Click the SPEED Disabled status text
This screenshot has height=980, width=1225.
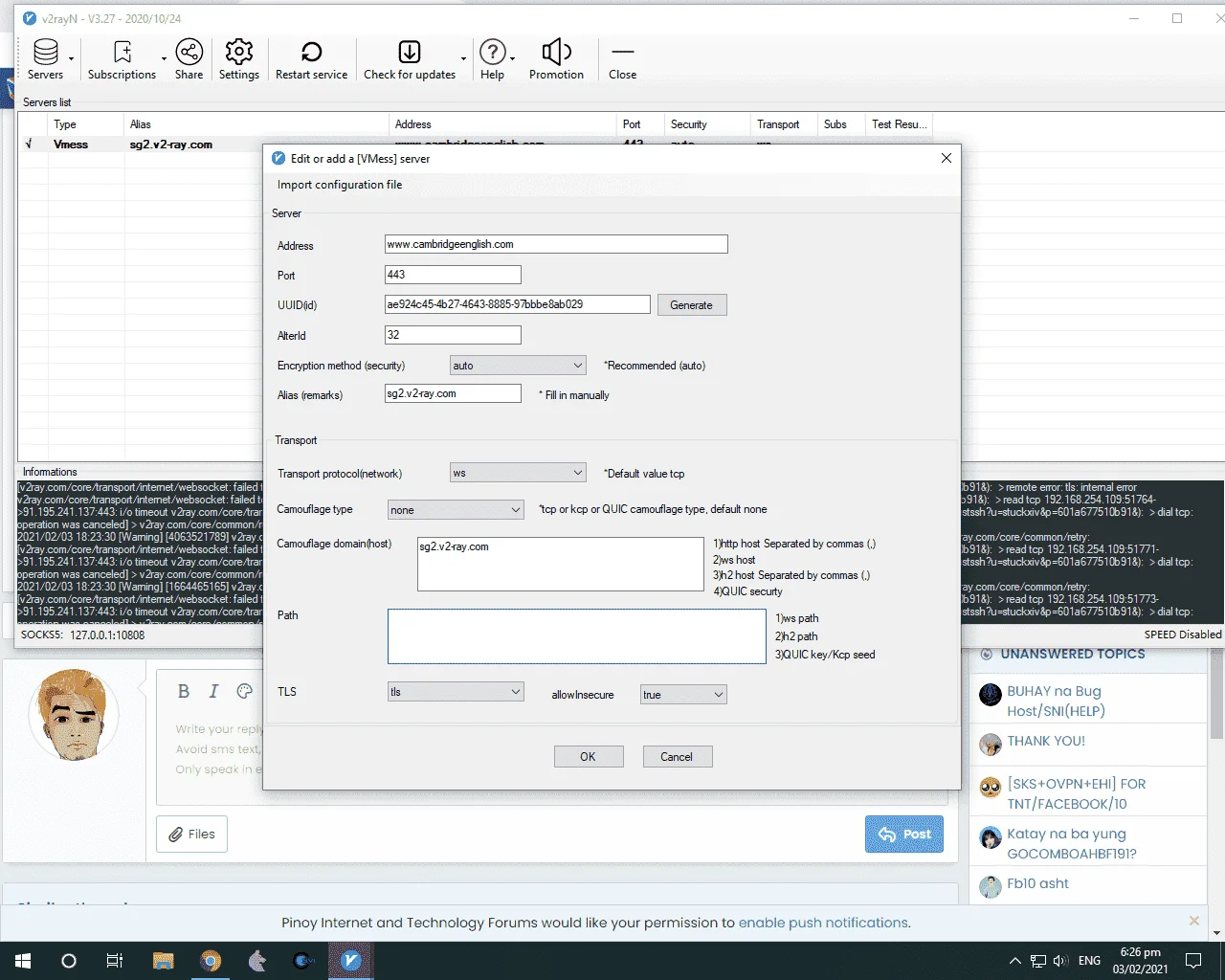coord(1183,635)
